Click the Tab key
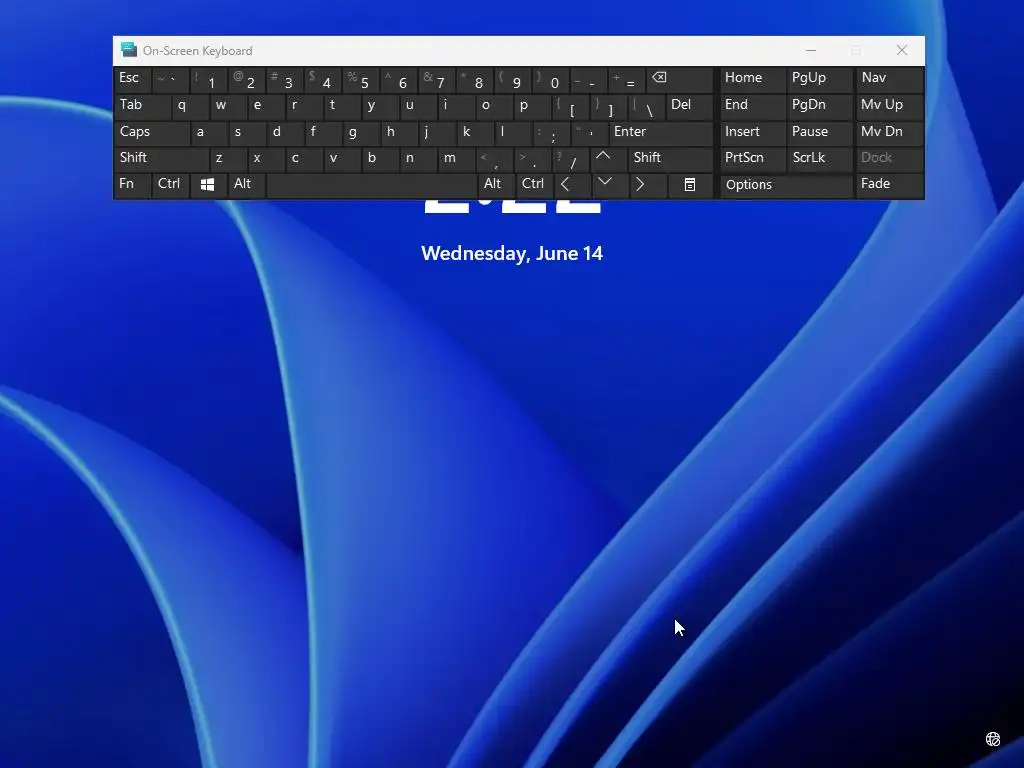This screenshot has height=768, width=1024. [x=142, y=106]
